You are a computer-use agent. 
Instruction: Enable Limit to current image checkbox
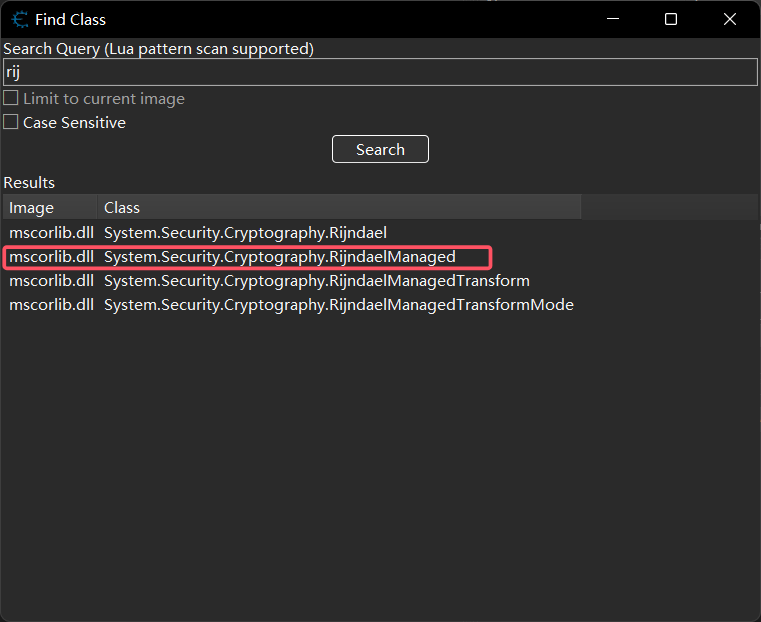11,98
